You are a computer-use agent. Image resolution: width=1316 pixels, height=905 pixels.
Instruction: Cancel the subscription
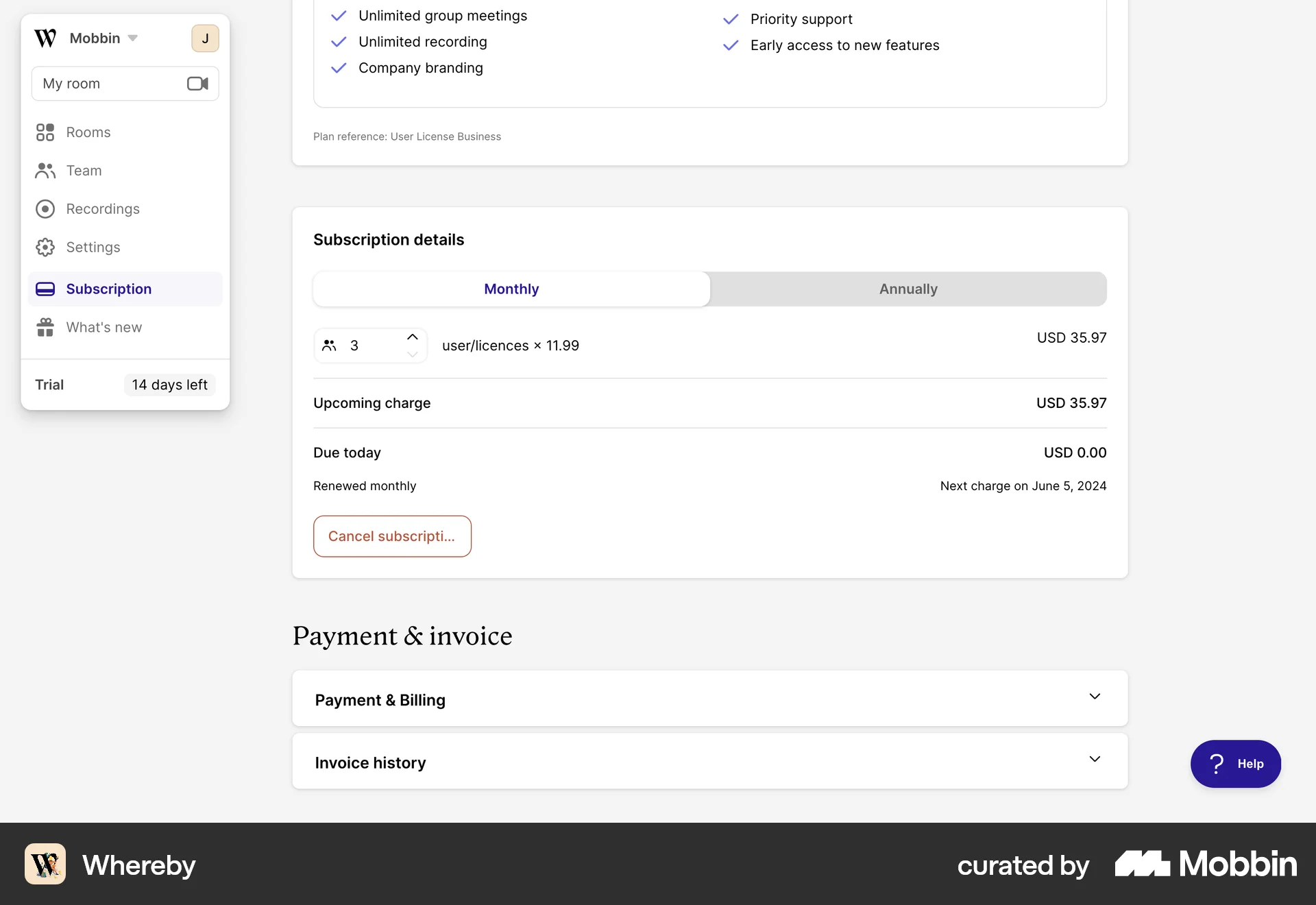click(392, 536)
